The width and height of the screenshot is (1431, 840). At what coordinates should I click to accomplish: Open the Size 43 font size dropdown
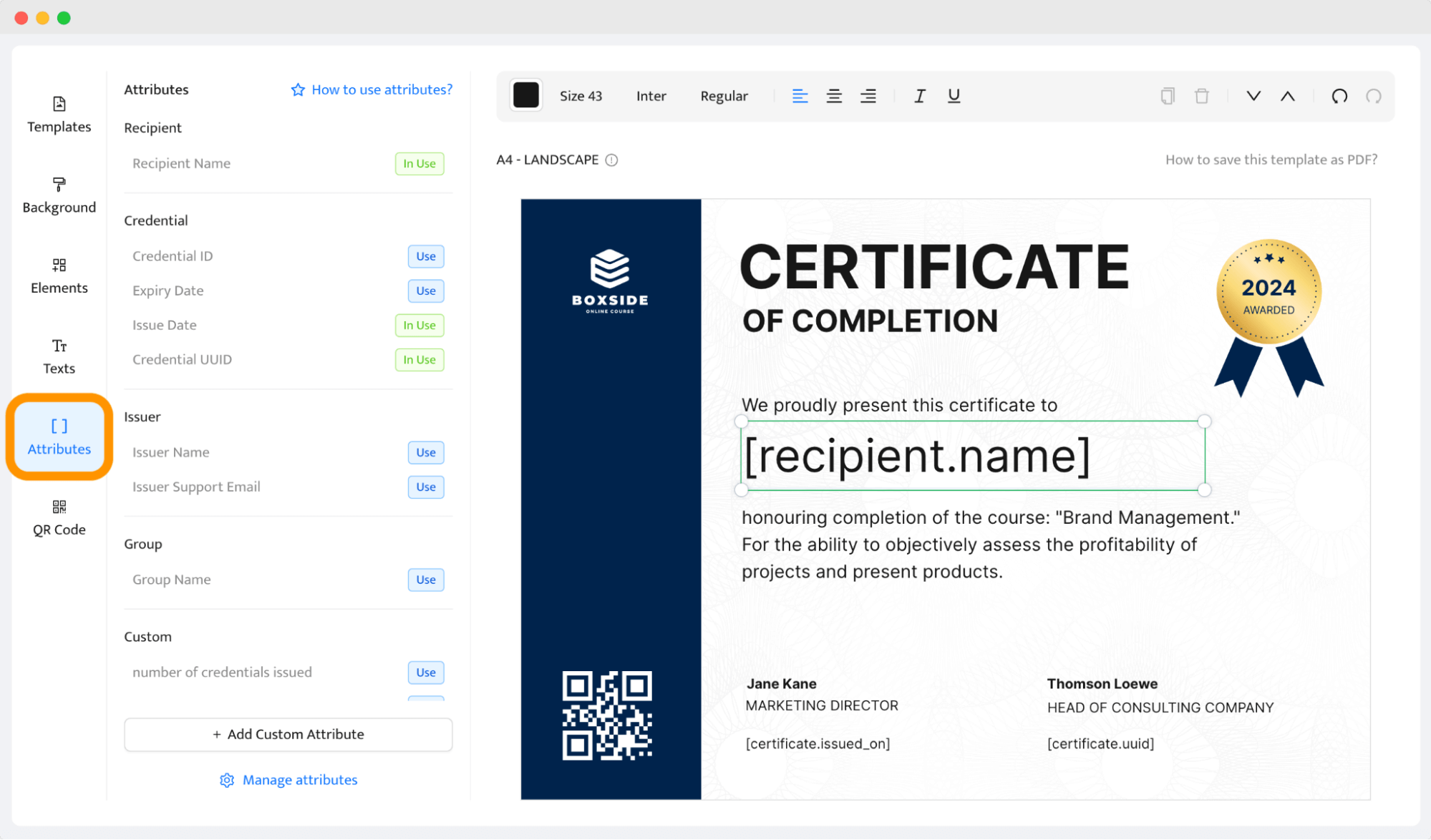pyautogui.click(x=581, y=96)
